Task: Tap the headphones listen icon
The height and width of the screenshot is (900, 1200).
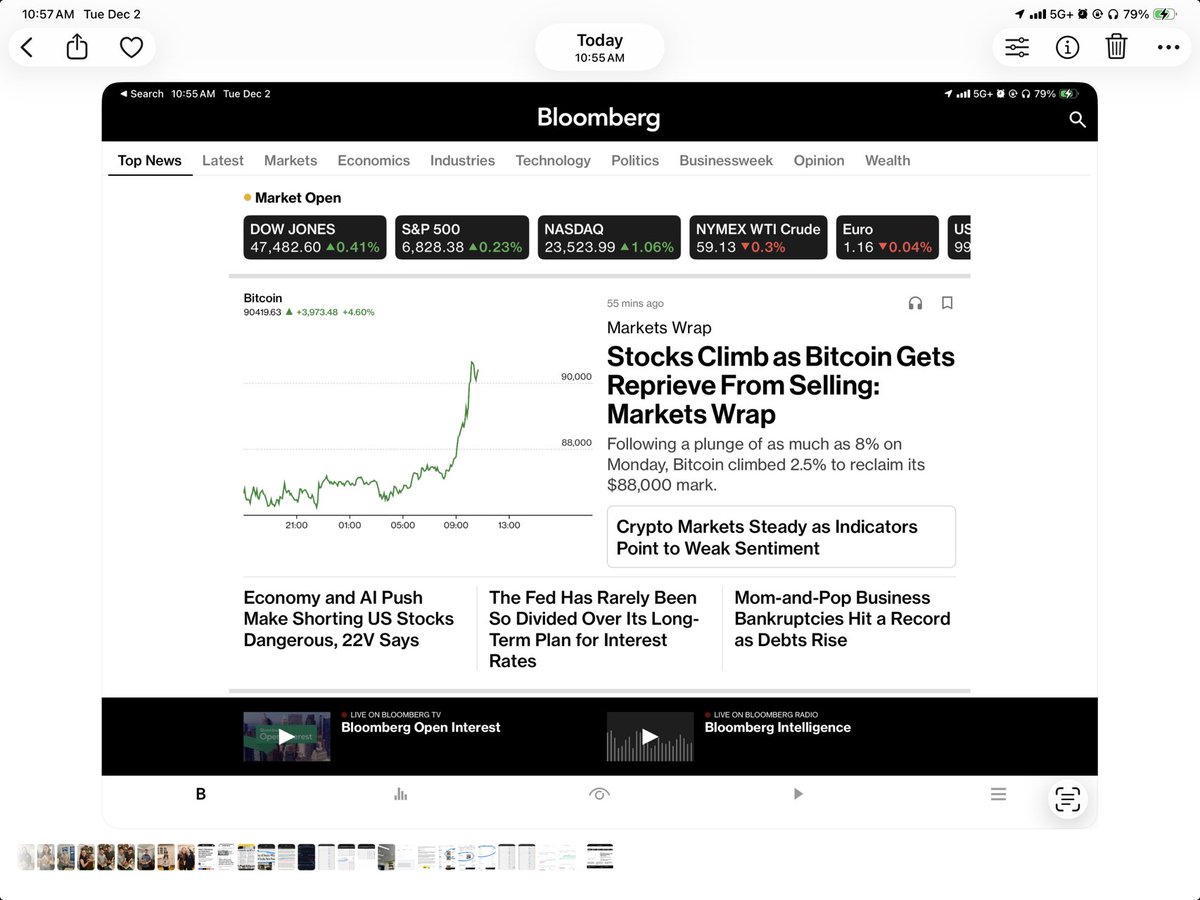Action: tap(915, 303)
